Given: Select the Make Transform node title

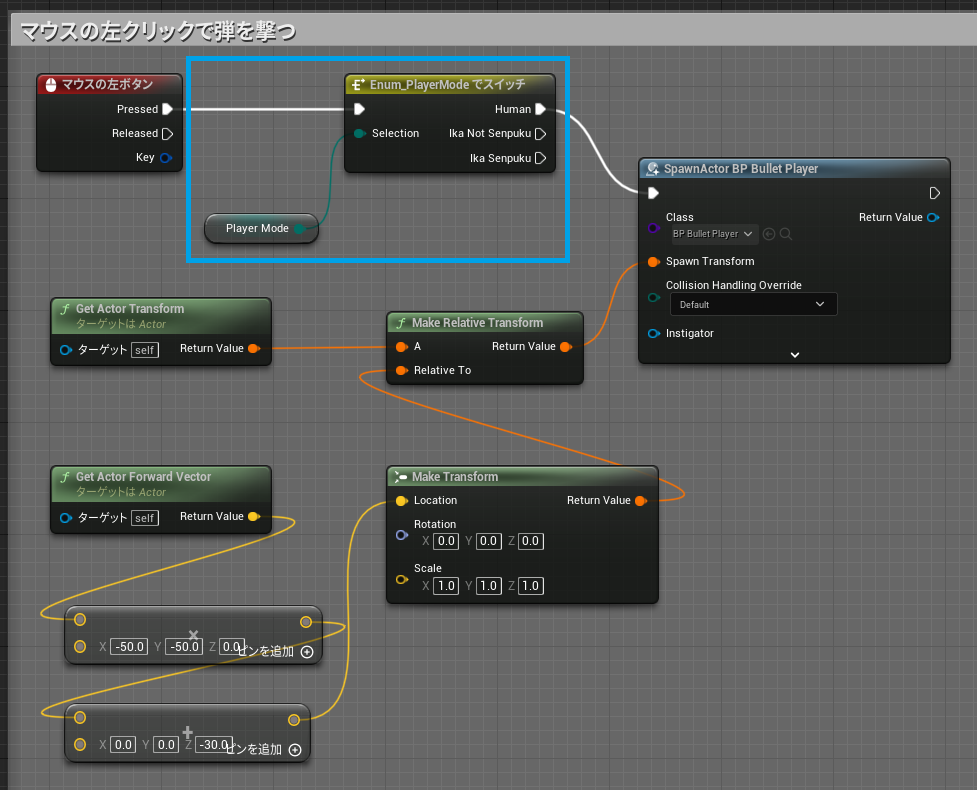Looking at the screenshot, I should [x=455, y=477].
